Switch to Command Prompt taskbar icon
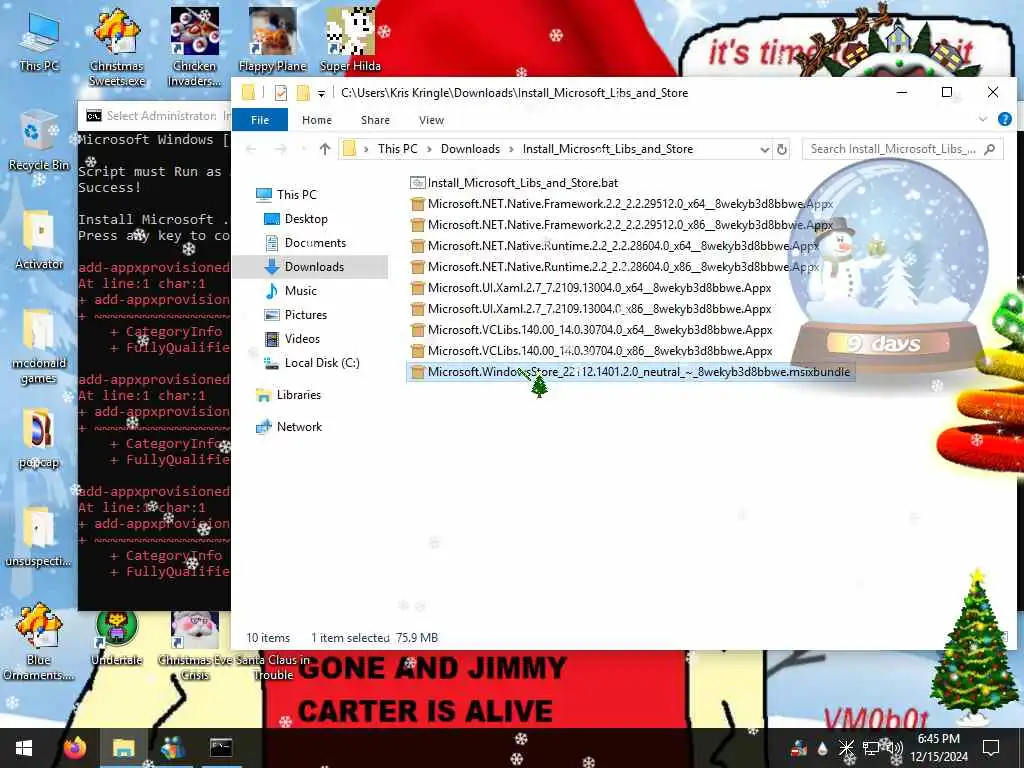Screen dimensions: 1024x768 click(221, 748)
